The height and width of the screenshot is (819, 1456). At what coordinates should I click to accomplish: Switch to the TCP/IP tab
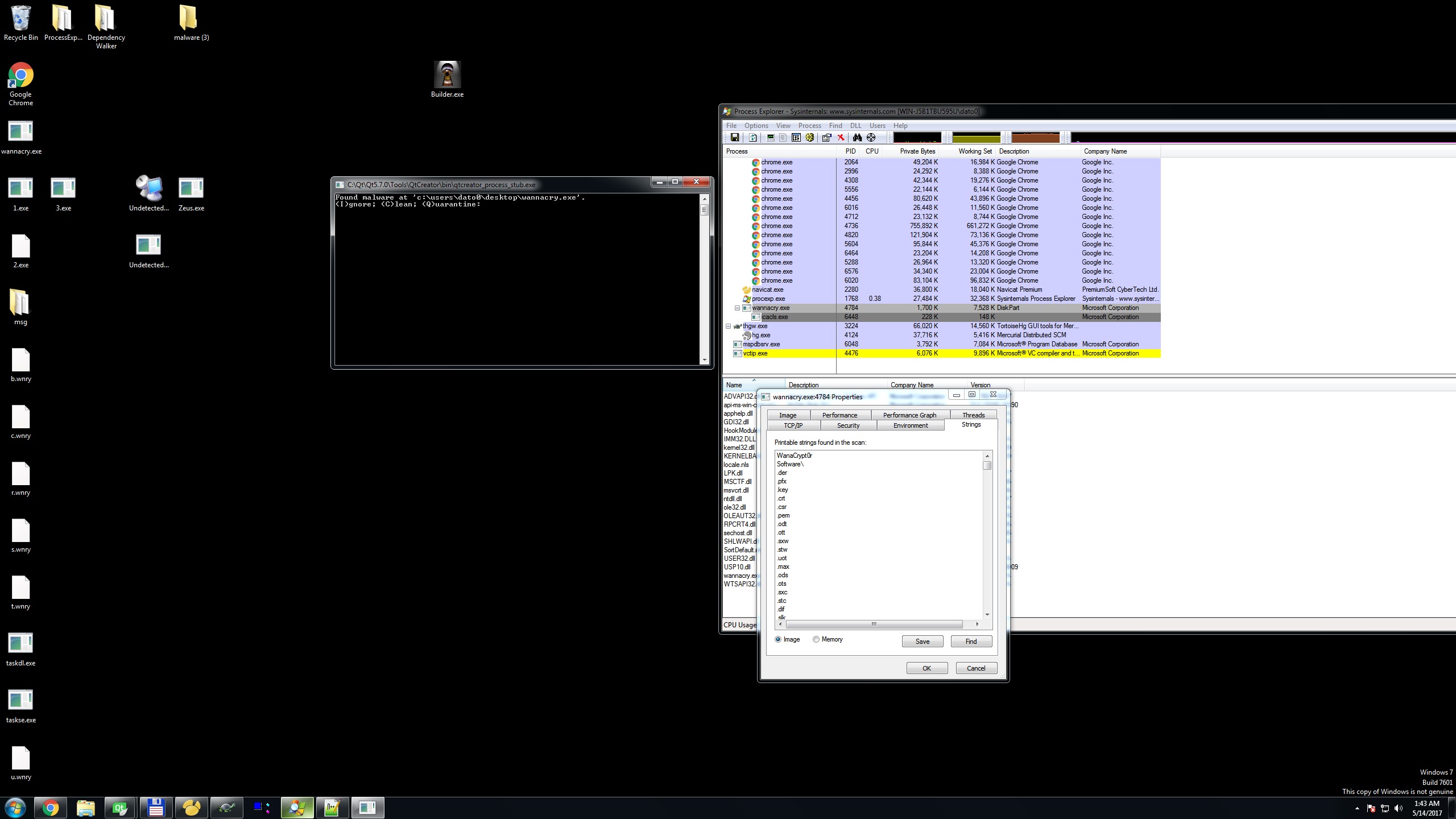793,425
